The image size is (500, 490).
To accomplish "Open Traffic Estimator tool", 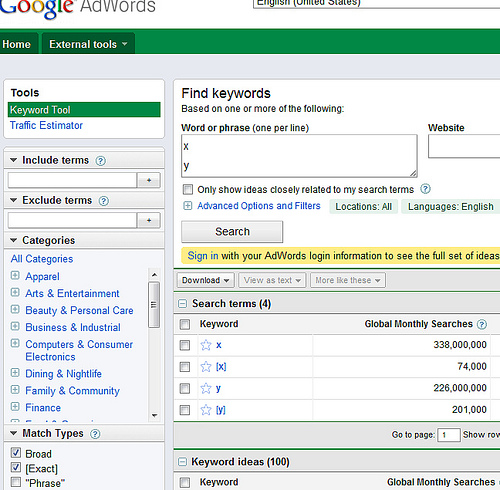I will [46, 125].
